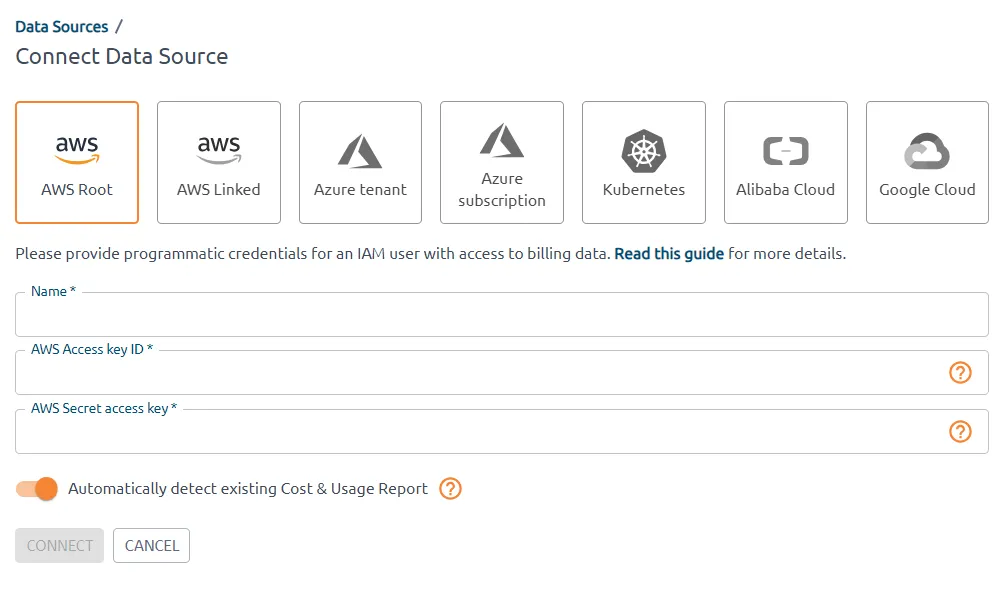
Task: Click the CANCEL button
Action: pos(151,545)
